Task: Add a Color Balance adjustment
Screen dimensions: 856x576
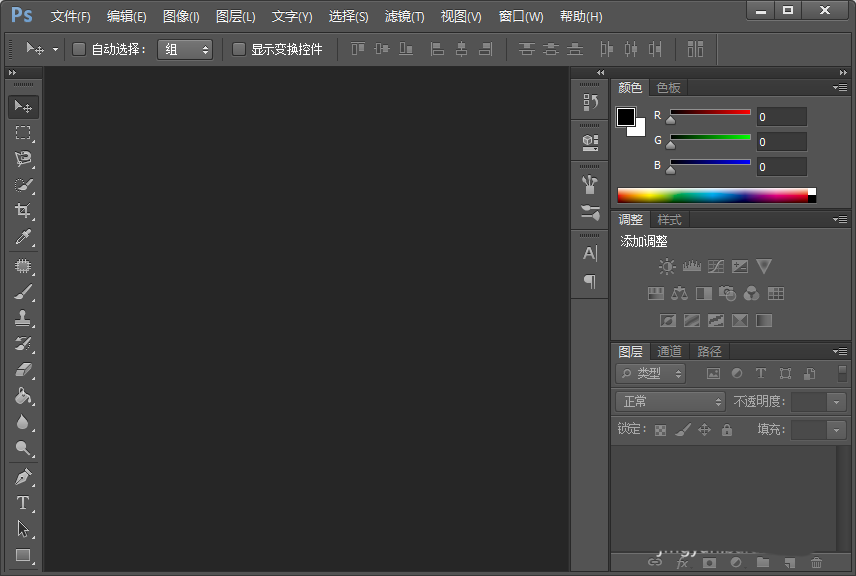Action: tap(680, 294)
